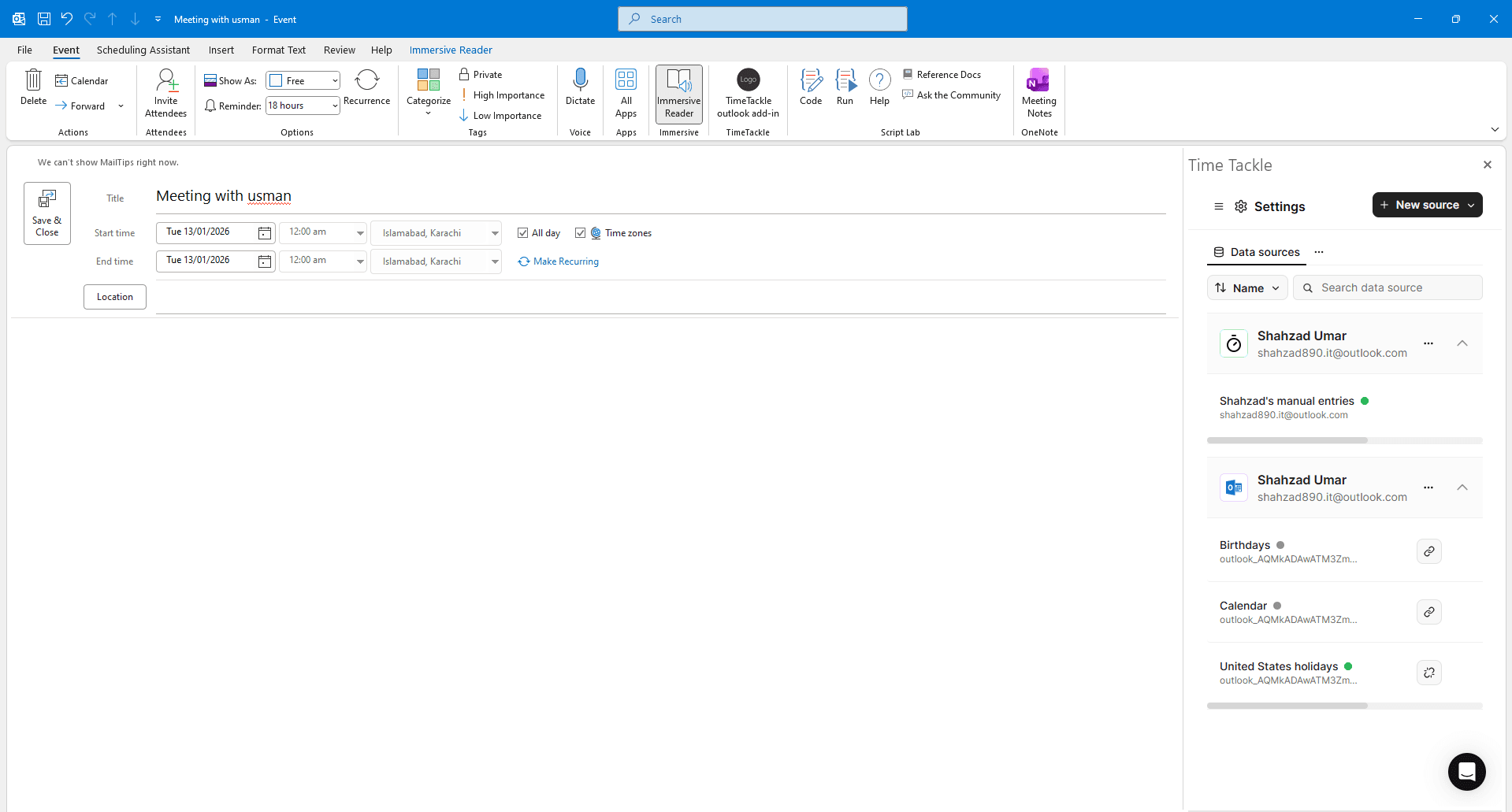This screenshot has height=812, width=1512.
Task: Close the Time Tackle pane
Action: coord(1488,165)
